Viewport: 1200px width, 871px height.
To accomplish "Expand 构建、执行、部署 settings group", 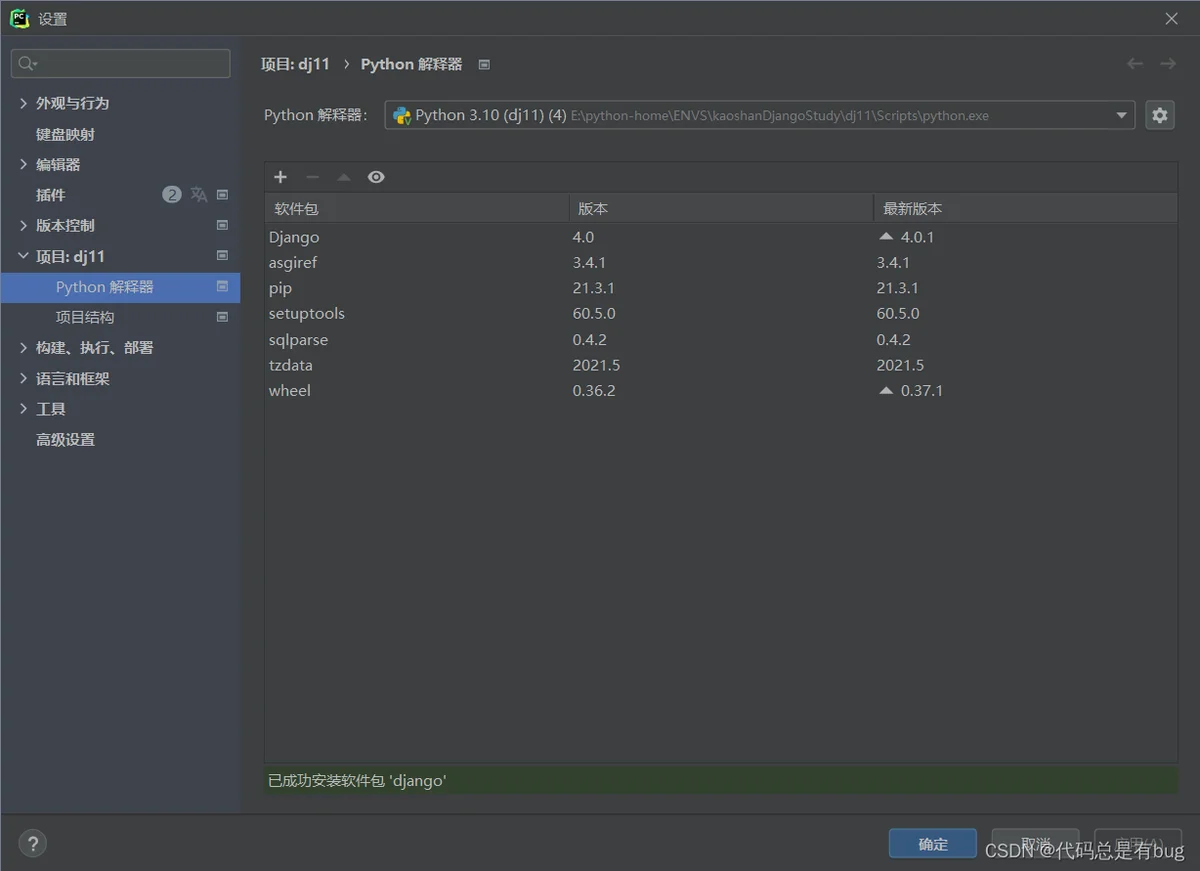I will click(24, 347).
